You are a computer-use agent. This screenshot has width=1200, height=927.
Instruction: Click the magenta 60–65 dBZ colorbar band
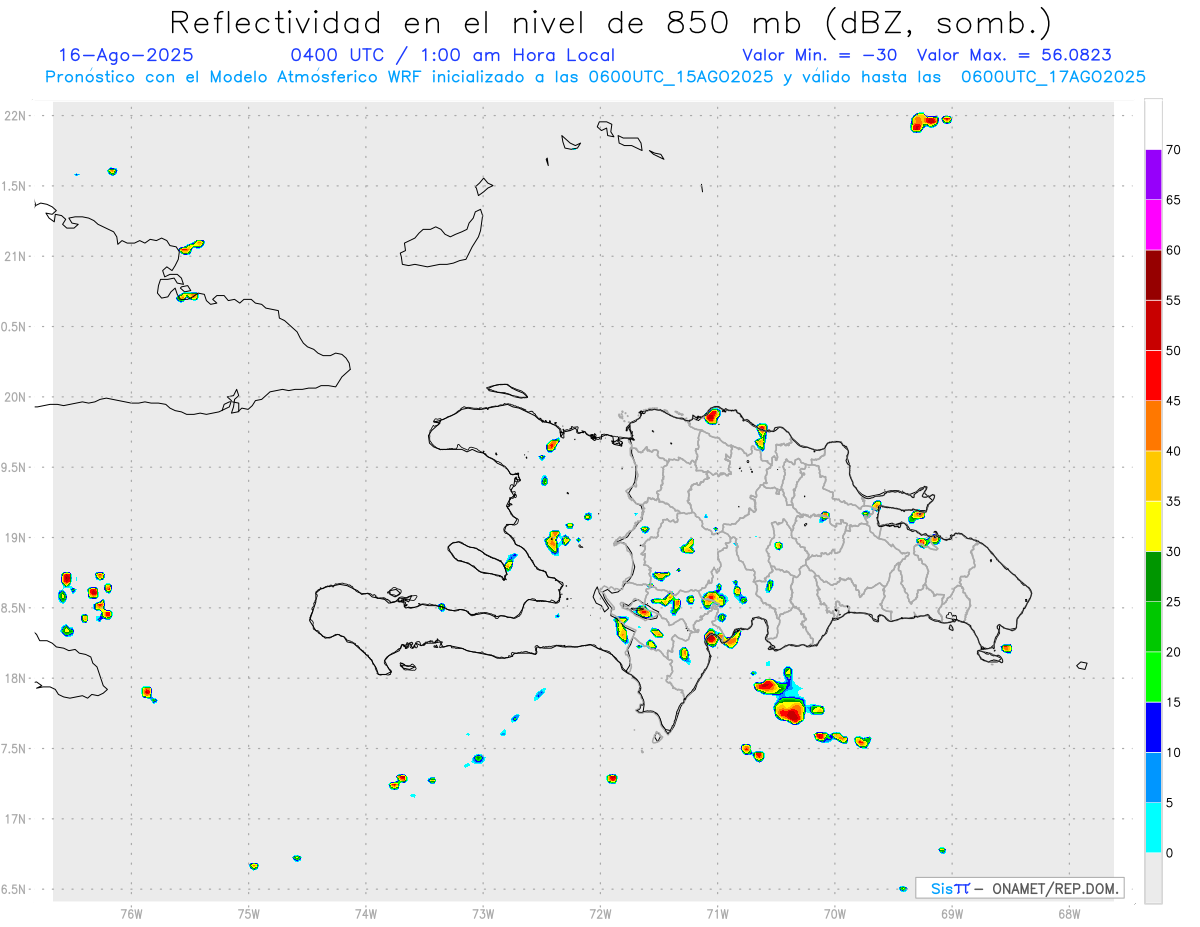pyautogui.click(x=1153, y=224)
